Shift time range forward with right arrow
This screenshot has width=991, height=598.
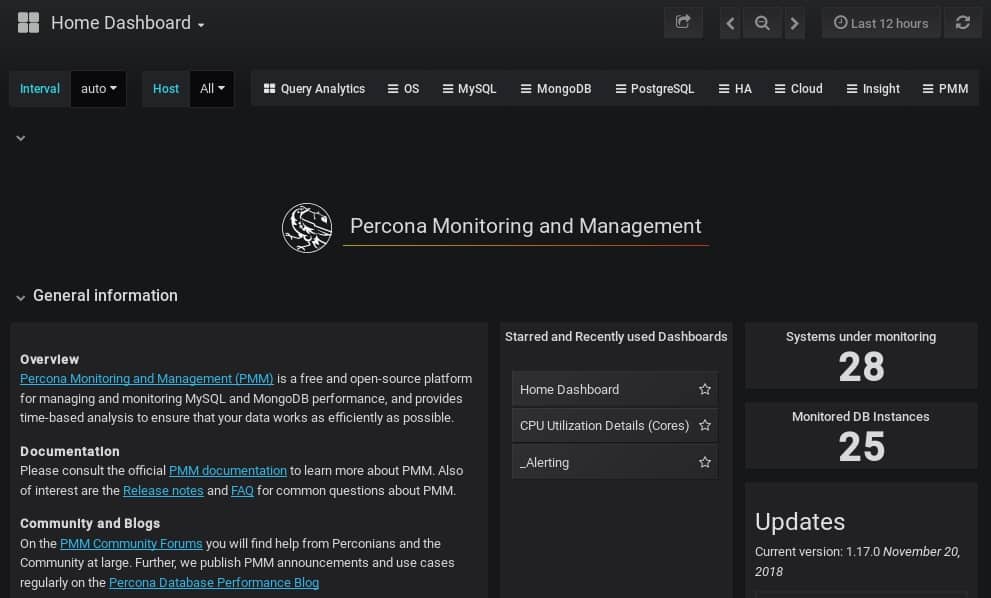794,23
